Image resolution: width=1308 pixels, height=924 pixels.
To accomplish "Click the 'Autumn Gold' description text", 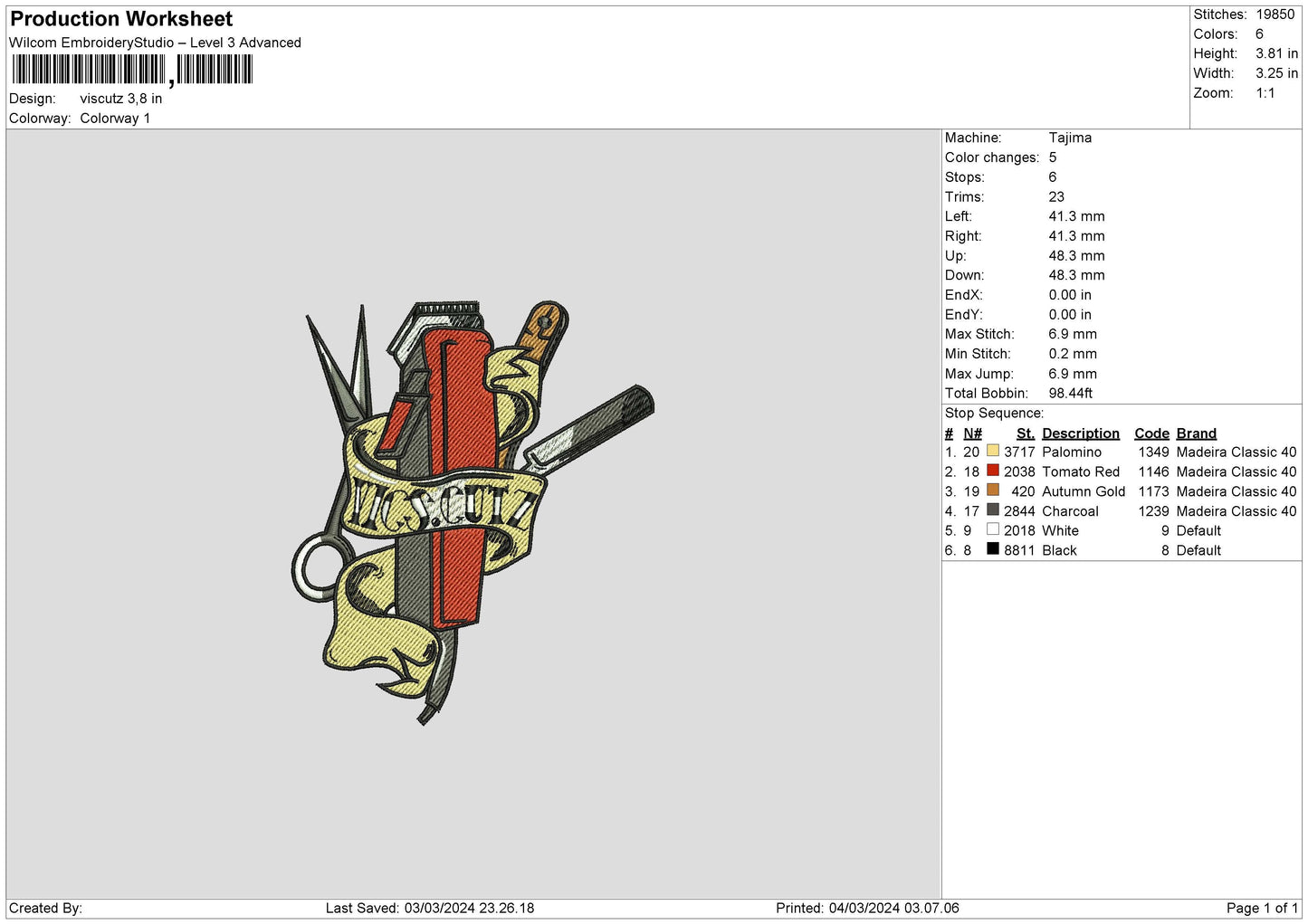I will pyautogui.click(x=1084, y=491).
